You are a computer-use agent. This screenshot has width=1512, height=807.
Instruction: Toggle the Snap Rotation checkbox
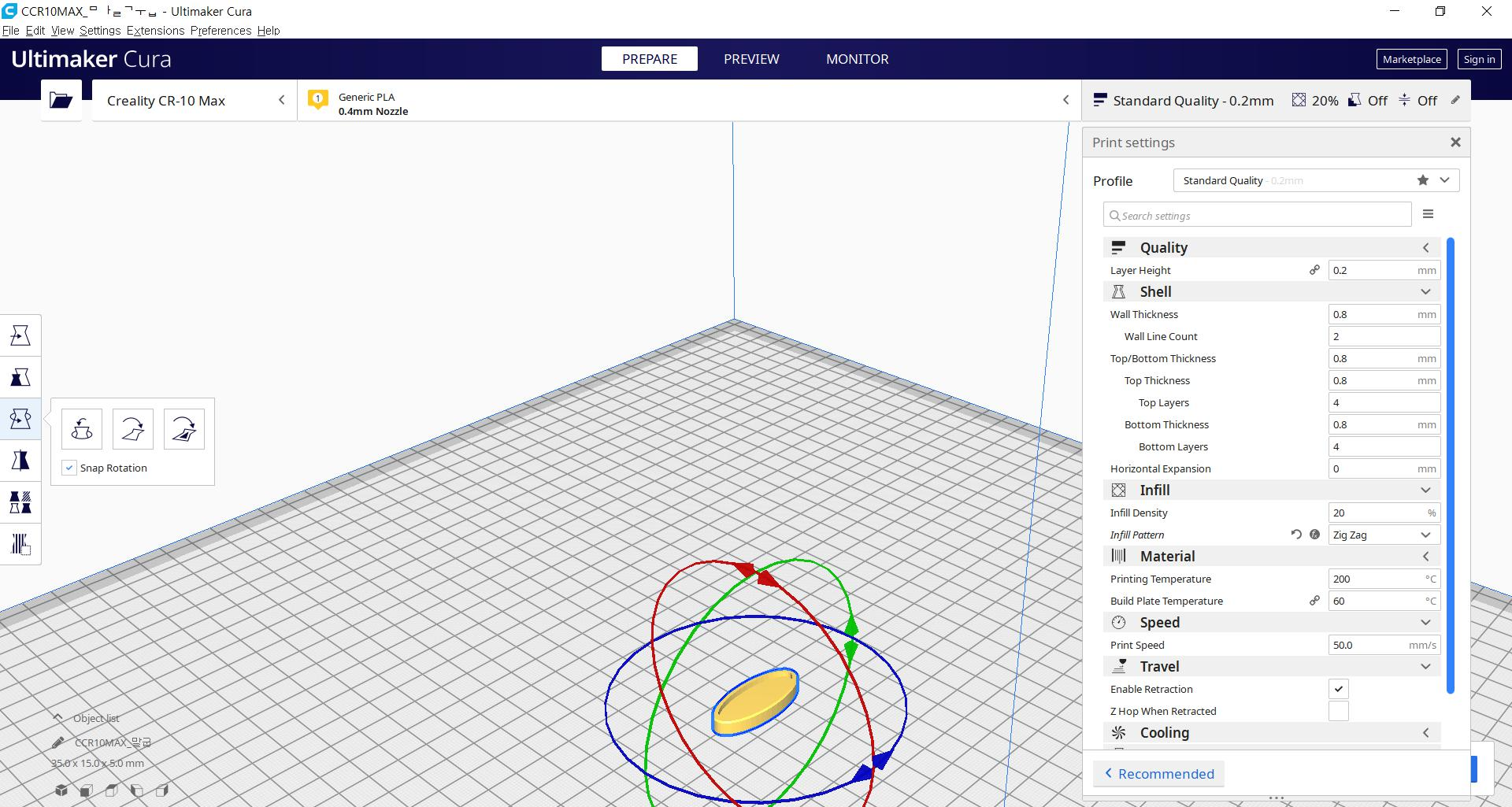[x=69, y=468]
